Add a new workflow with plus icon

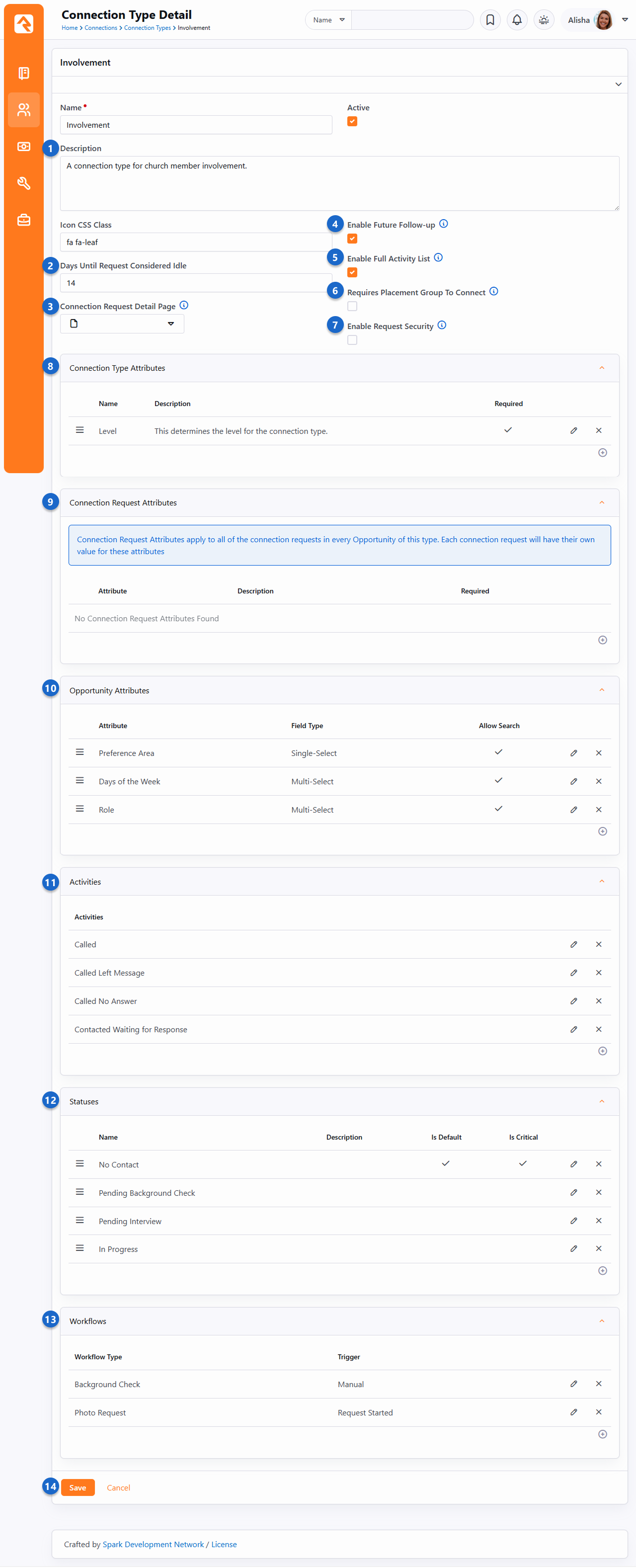tap(602, 1434)
